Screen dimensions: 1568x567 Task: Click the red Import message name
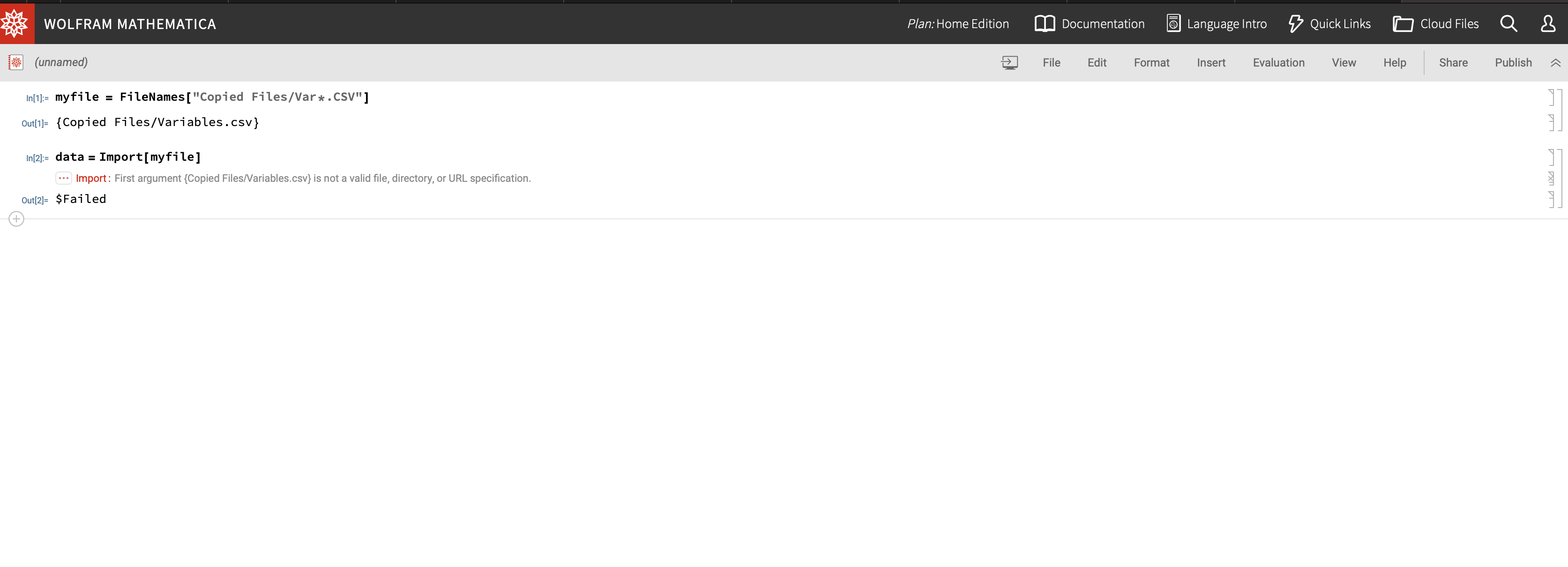click(x=91, y=178)
